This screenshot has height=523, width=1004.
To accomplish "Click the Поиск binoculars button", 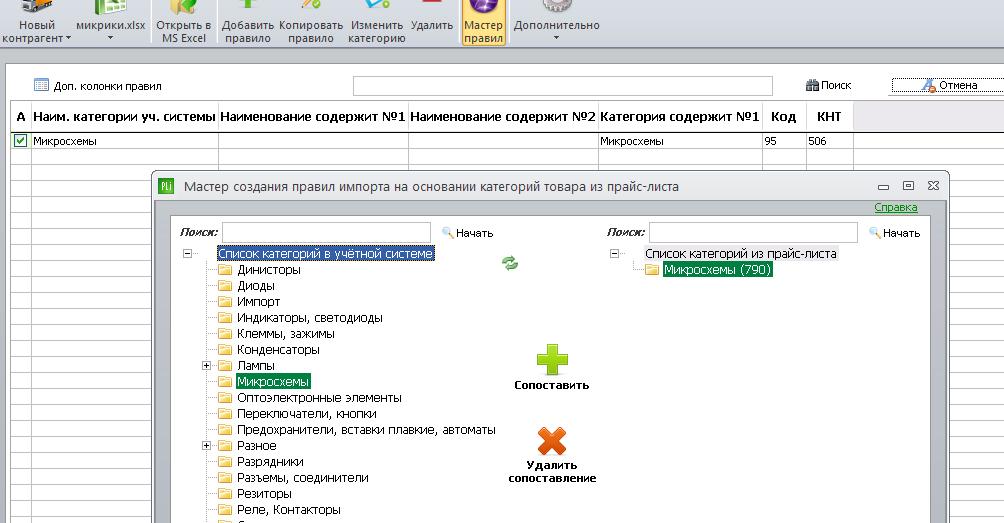I will [829, 85].
